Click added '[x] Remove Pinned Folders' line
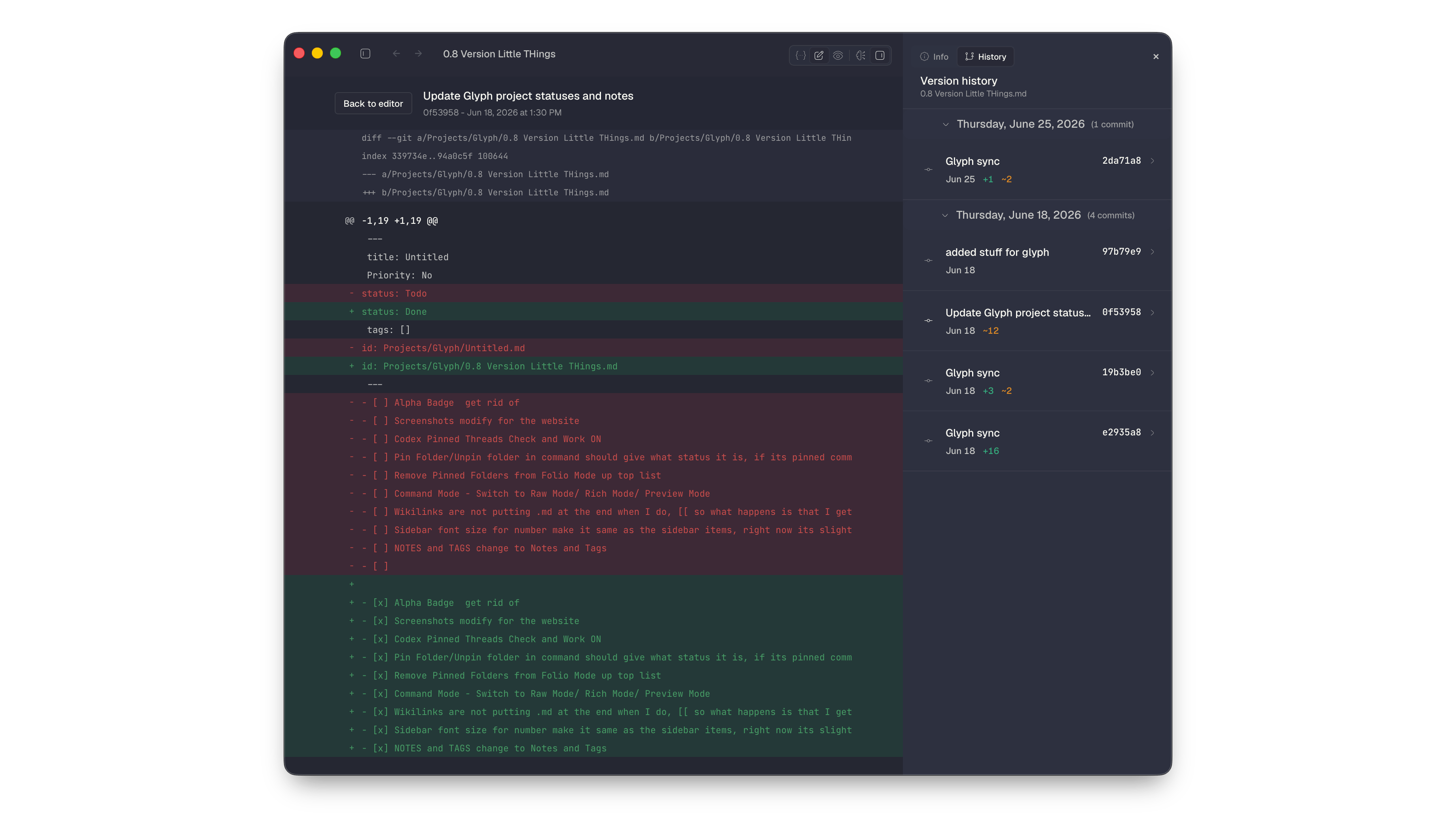The height and width of the screenshot is (836, 1456). 593,676
